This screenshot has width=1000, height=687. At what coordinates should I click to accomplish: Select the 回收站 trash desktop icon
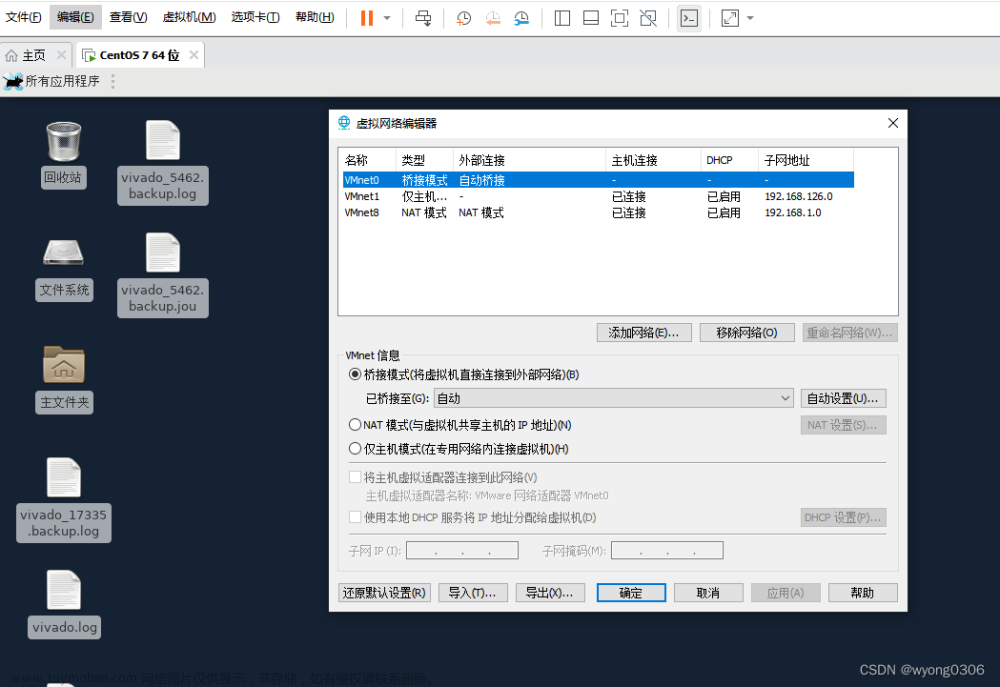click(64, 155)
